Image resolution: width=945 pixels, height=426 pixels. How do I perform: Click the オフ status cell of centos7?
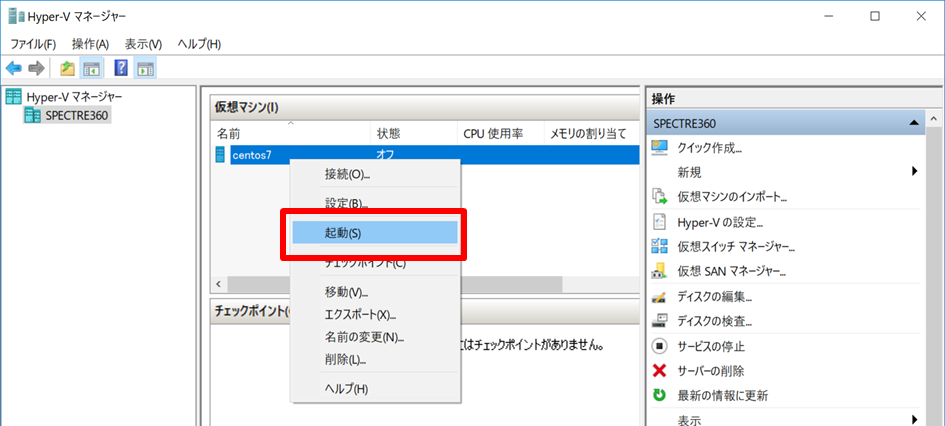coord(385,155)
